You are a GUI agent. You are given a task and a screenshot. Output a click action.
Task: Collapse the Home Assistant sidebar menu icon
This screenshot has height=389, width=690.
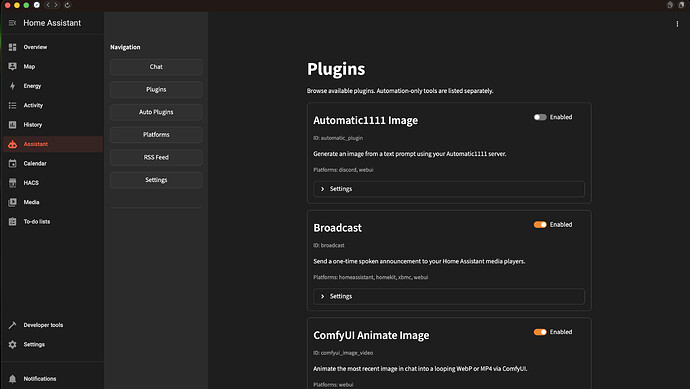[12, 23]
